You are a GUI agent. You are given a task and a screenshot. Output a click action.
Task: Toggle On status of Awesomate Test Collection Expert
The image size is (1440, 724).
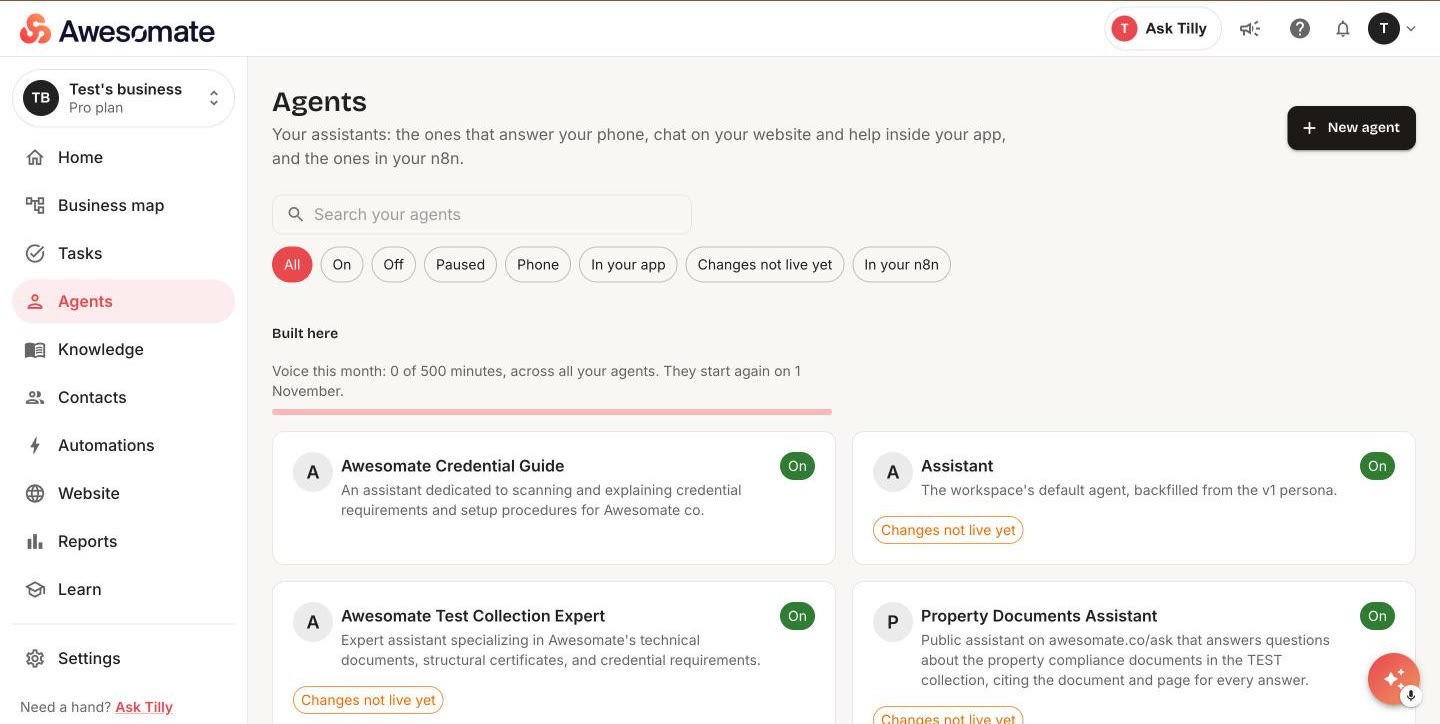pos(797,616)
